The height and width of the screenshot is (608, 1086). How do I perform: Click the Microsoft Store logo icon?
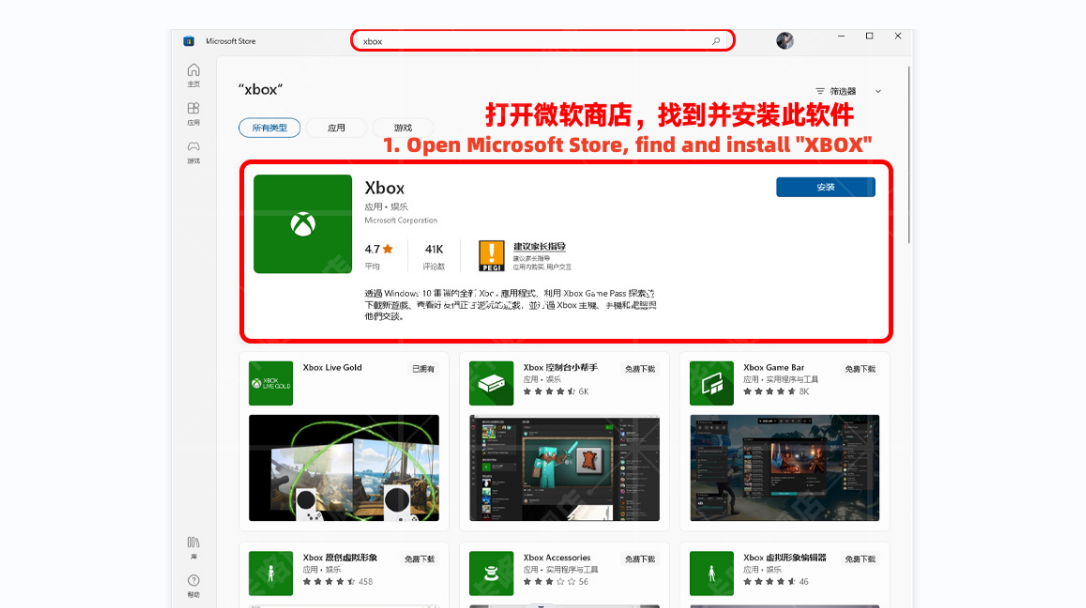(x=188, y=41)
